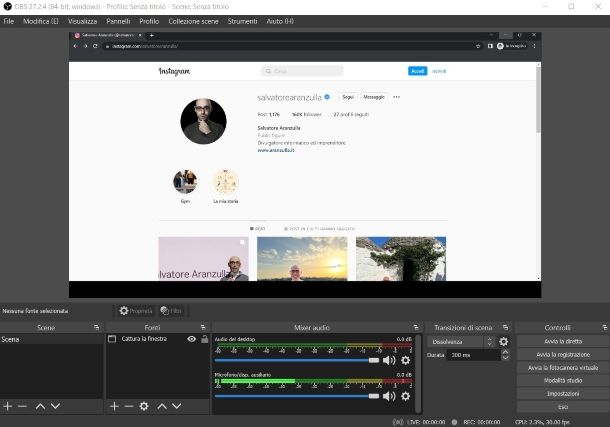Toggle visibility of Cattura la finestra source
The height and width of the screenshot is (427, 610).
click(x=191, y=339)
